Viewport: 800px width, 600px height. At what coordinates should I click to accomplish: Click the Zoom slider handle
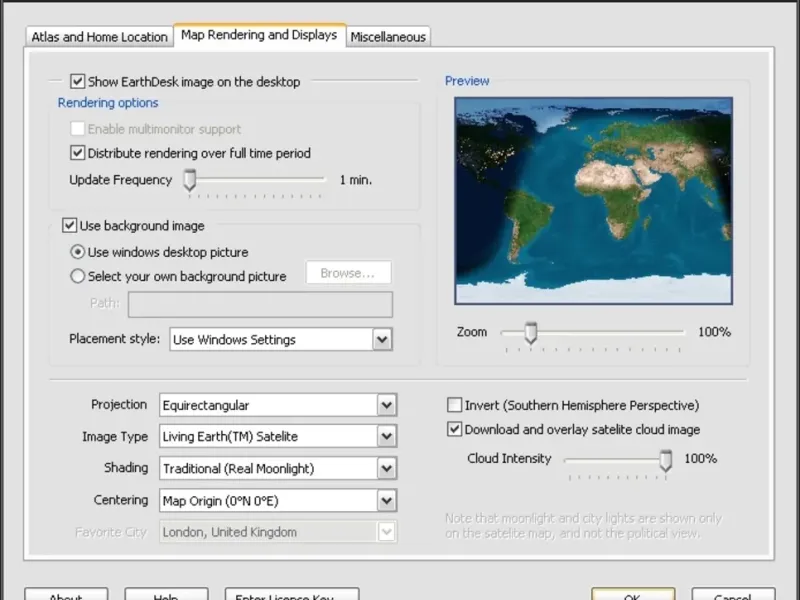coord(531,332)
